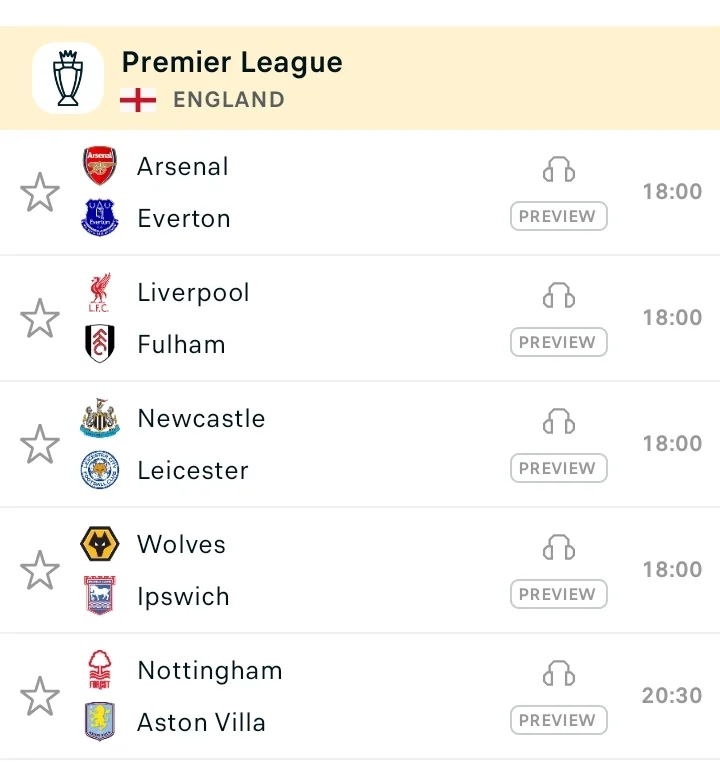Select the Wolves club badge
This screenshot has width=720, height=762.
[x=100, y=544]
